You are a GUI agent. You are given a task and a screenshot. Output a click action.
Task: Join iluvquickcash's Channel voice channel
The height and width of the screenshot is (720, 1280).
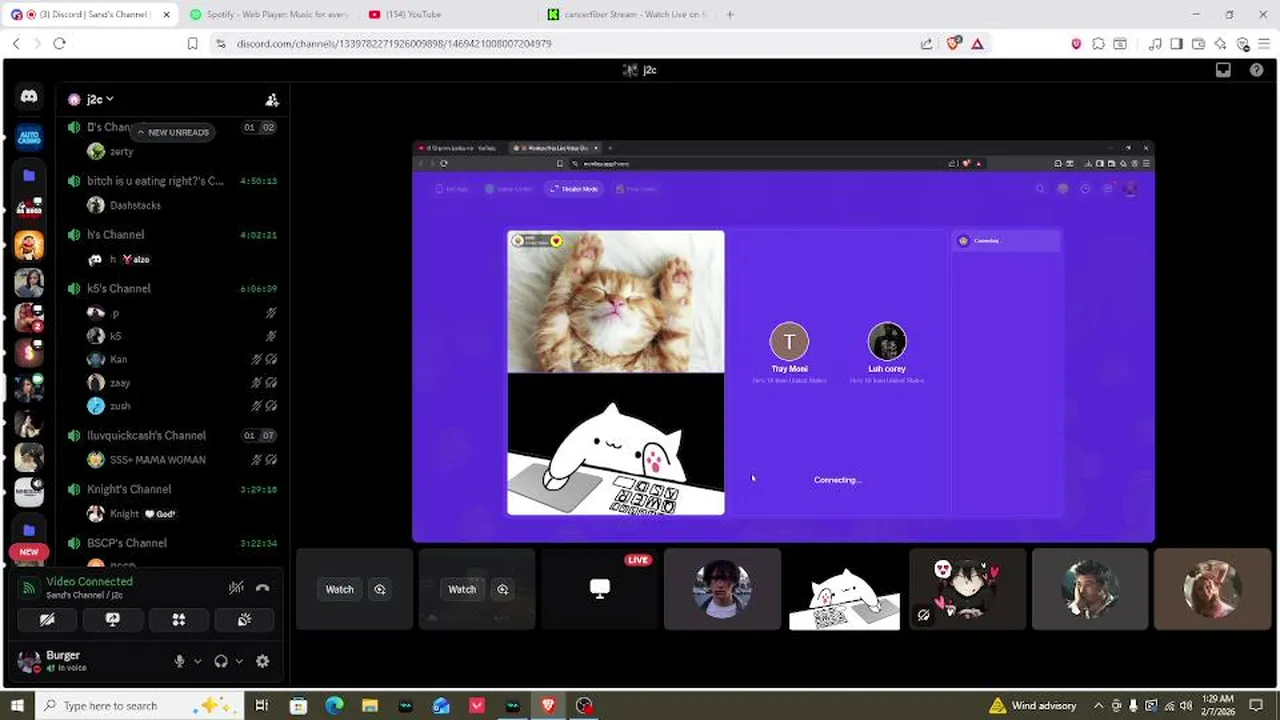[x=172, y=436]
